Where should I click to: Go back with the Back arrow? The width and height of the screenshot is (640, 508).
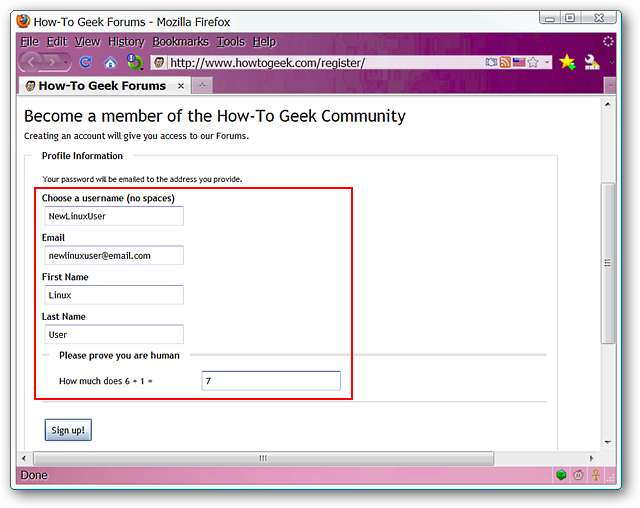pyautogui.click(x=31, y=62)
